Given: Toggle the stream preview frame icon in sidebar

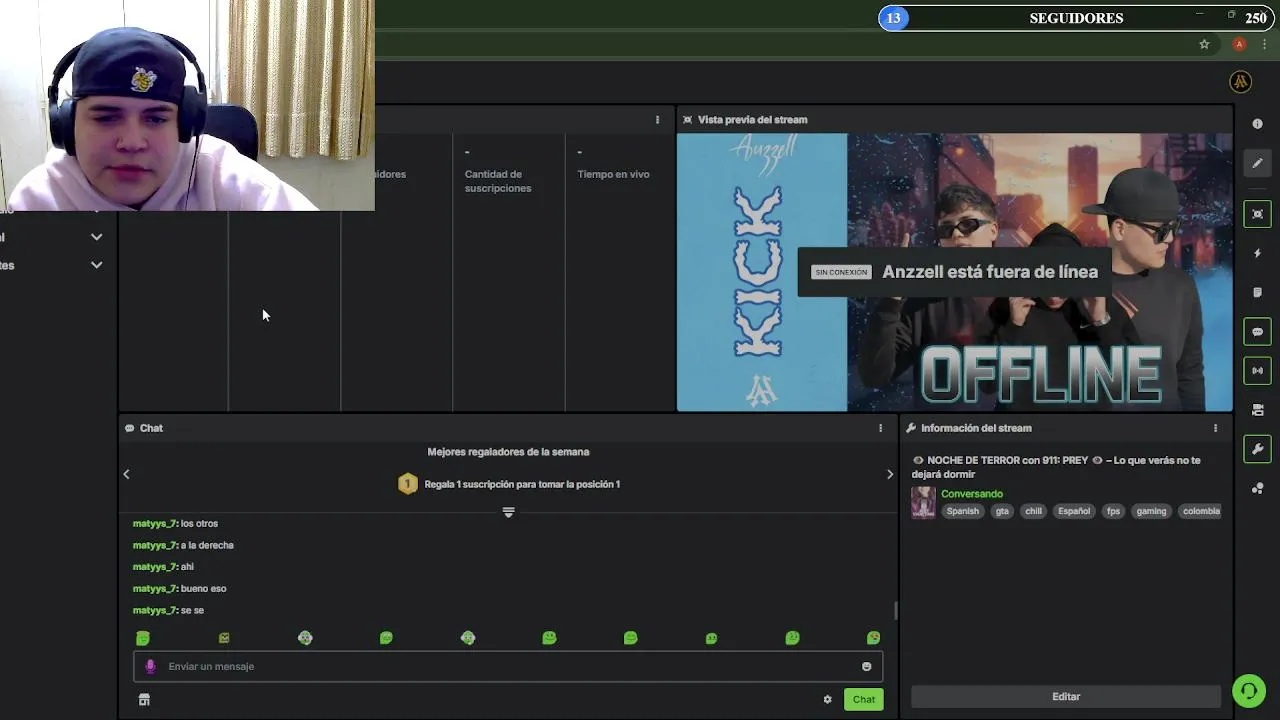Looking at the screenshot, I should 1257,214.
